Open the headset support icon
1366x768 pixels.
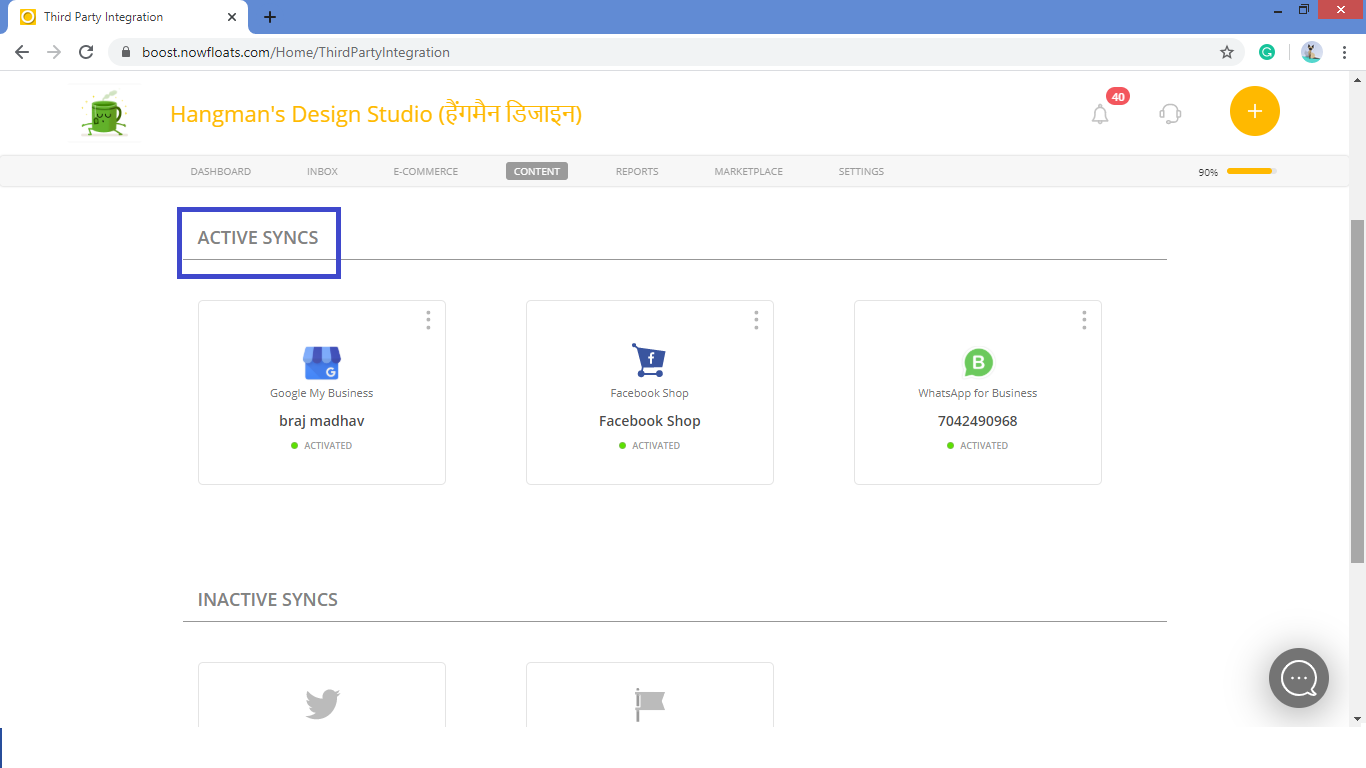pos(1170,113)
